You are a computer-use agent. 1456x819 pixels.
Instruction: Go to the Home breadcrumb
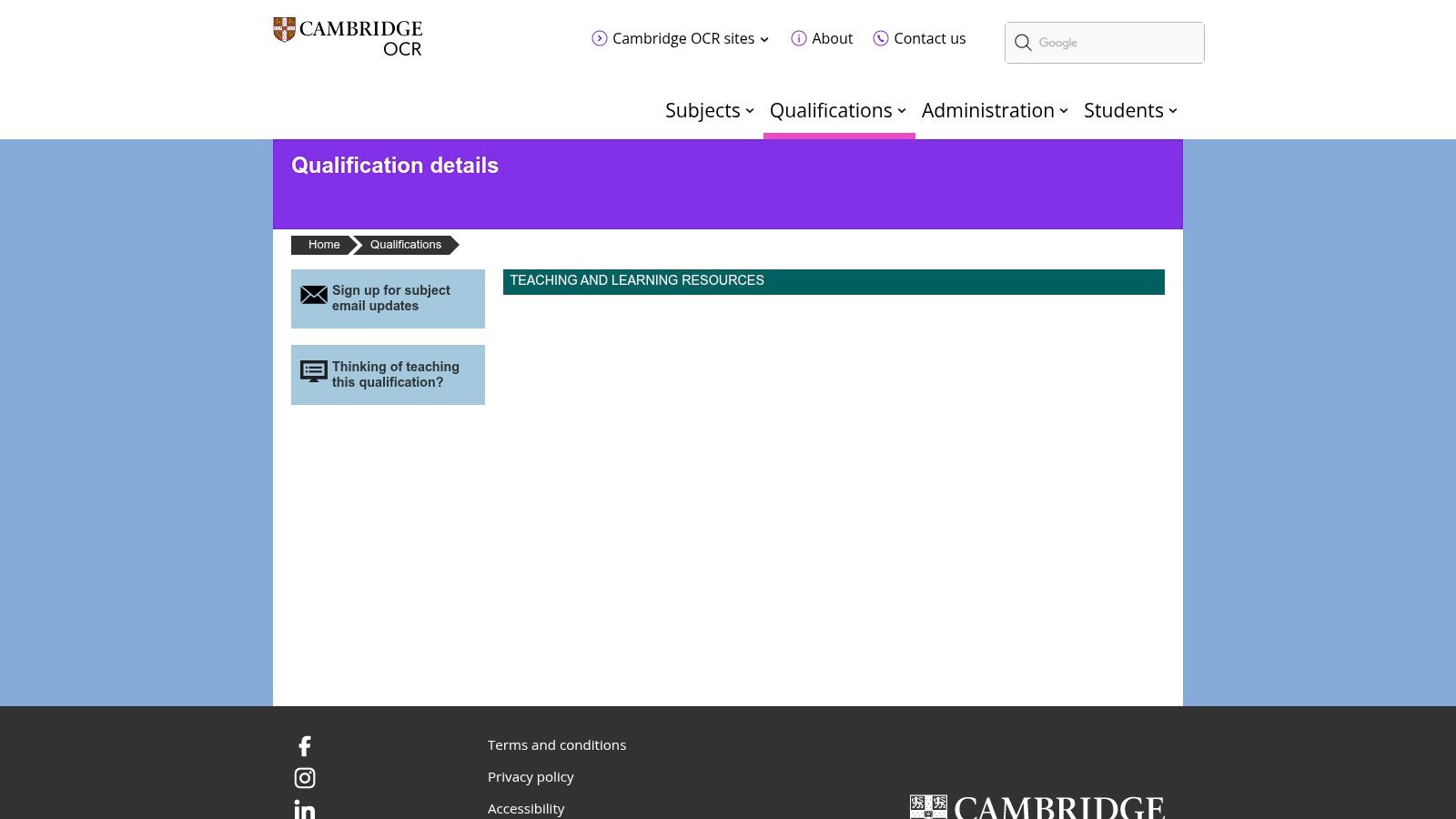pos(324,245)
